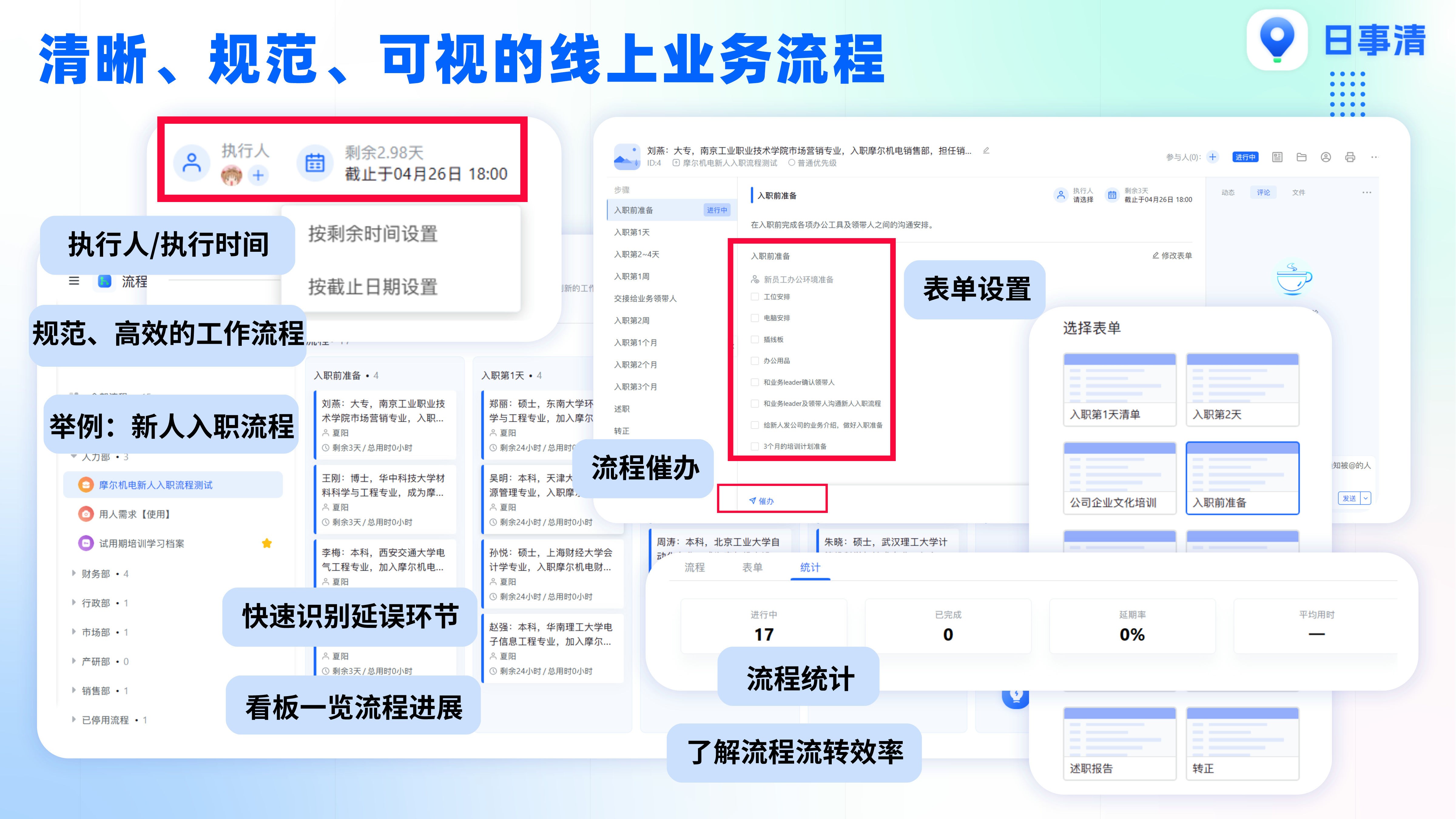Expand the 已停用流程 tree group

pos(73,720)
